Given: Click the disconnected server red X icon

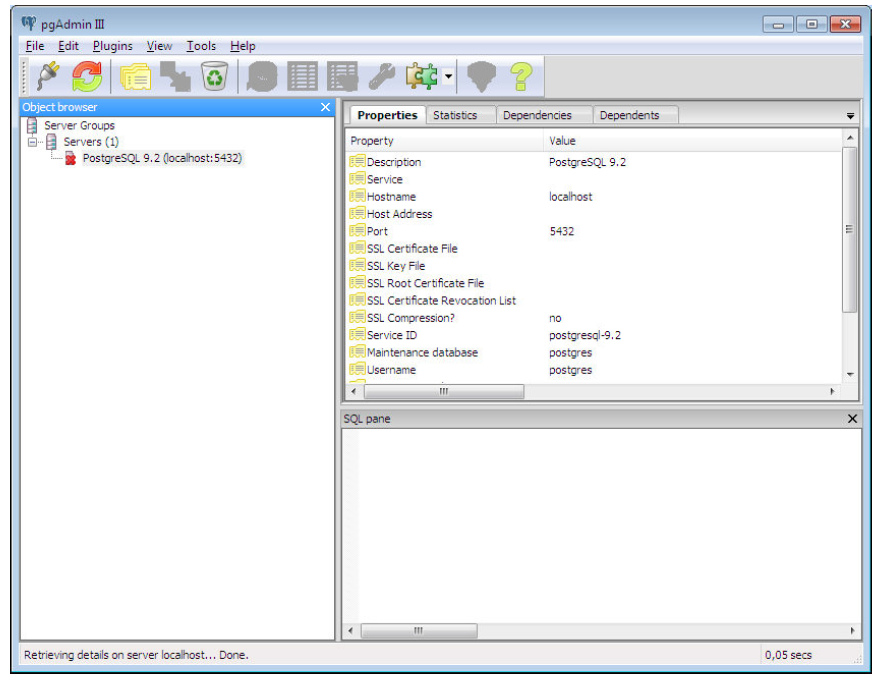Looking at the screenshot, I should coord(70,158).
